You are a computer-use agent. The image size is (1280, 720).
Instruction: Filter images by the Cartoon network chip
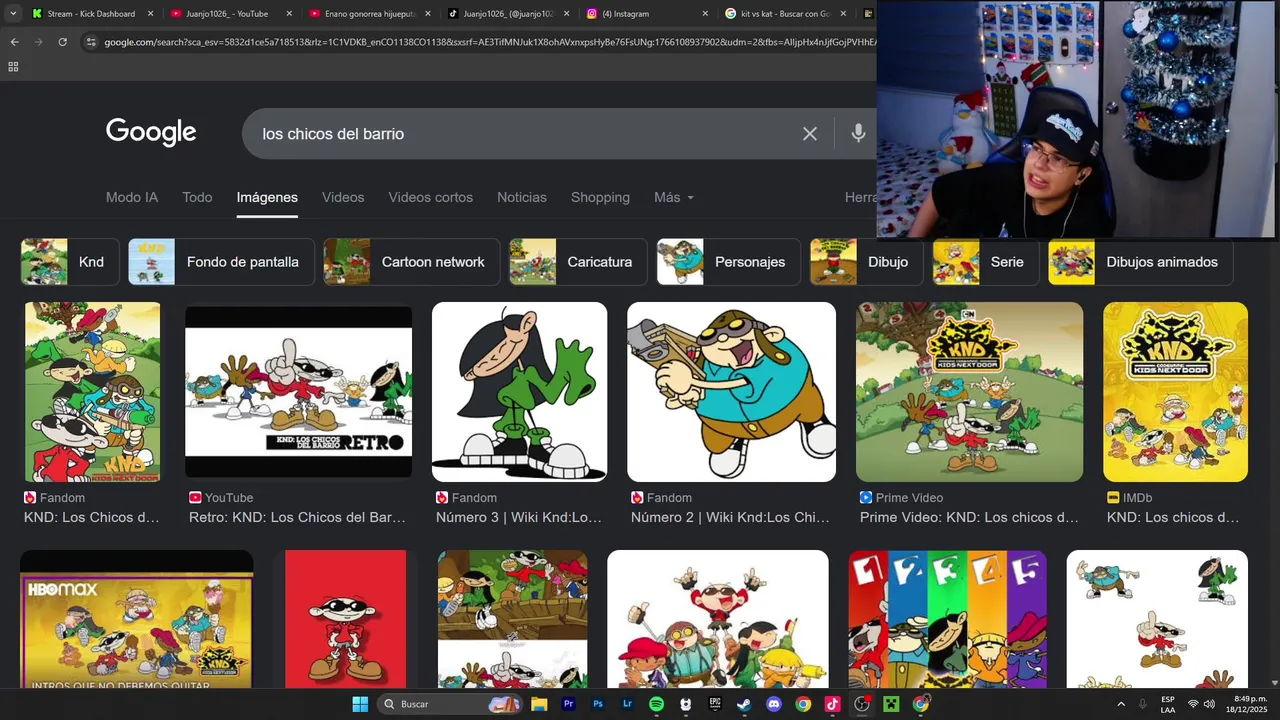[412, 262]
